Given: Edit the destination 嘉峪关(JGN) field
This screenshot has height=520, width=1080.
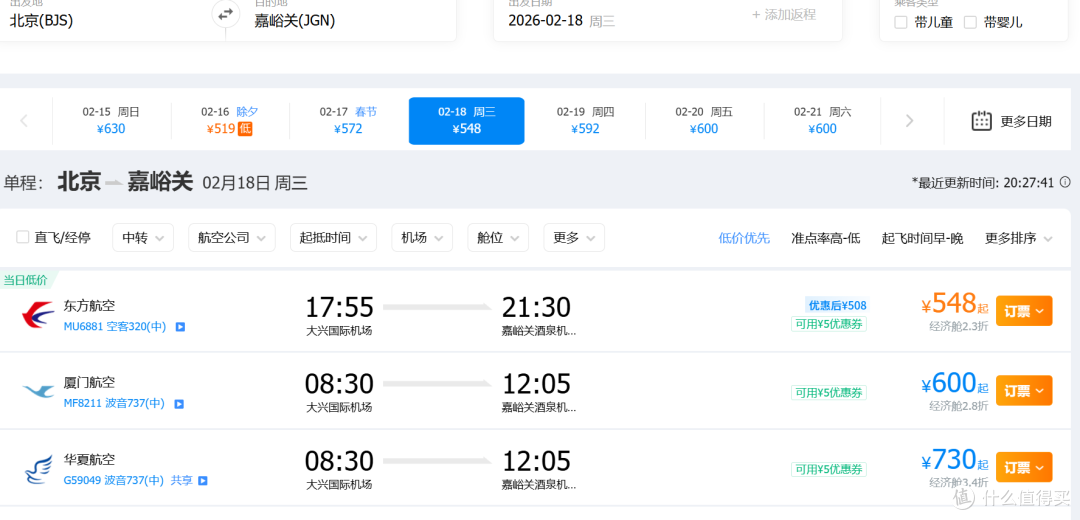Looking at the screenshot, I should click(295, 21).
